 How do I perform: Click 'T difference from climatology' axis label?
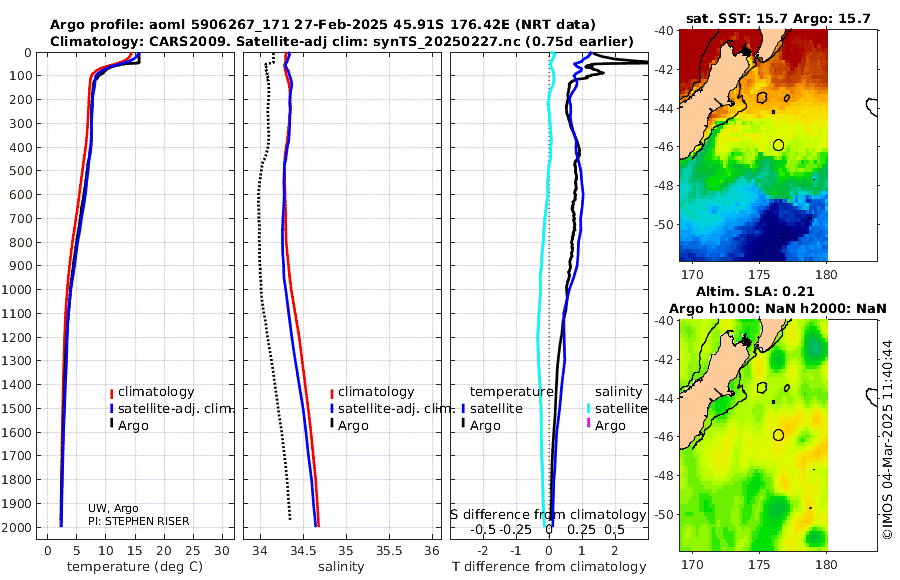(x=549, y=567)
